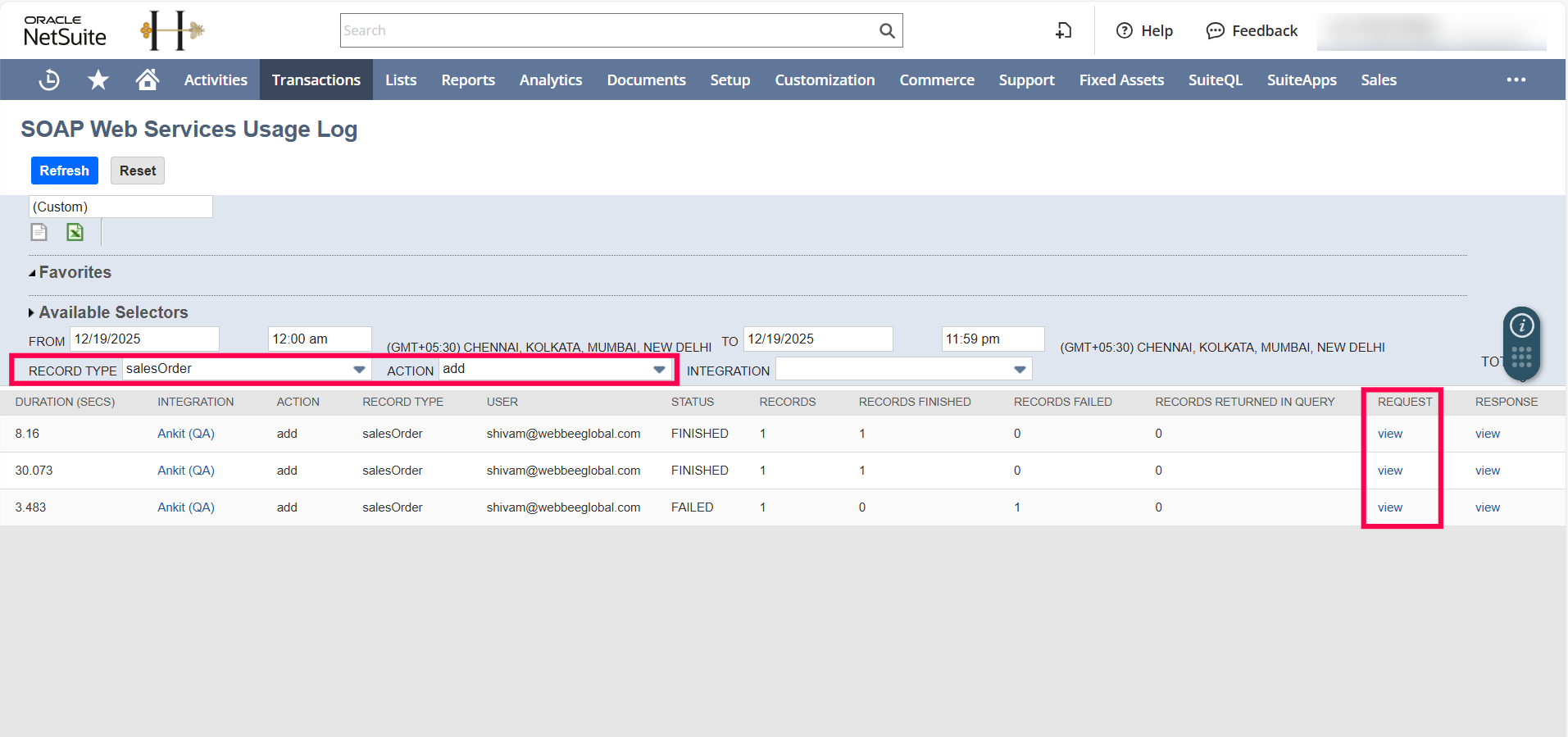Open the guided info widget icon
Image resolution: width=1568 pixels, height=737 pixels.
1521,326
